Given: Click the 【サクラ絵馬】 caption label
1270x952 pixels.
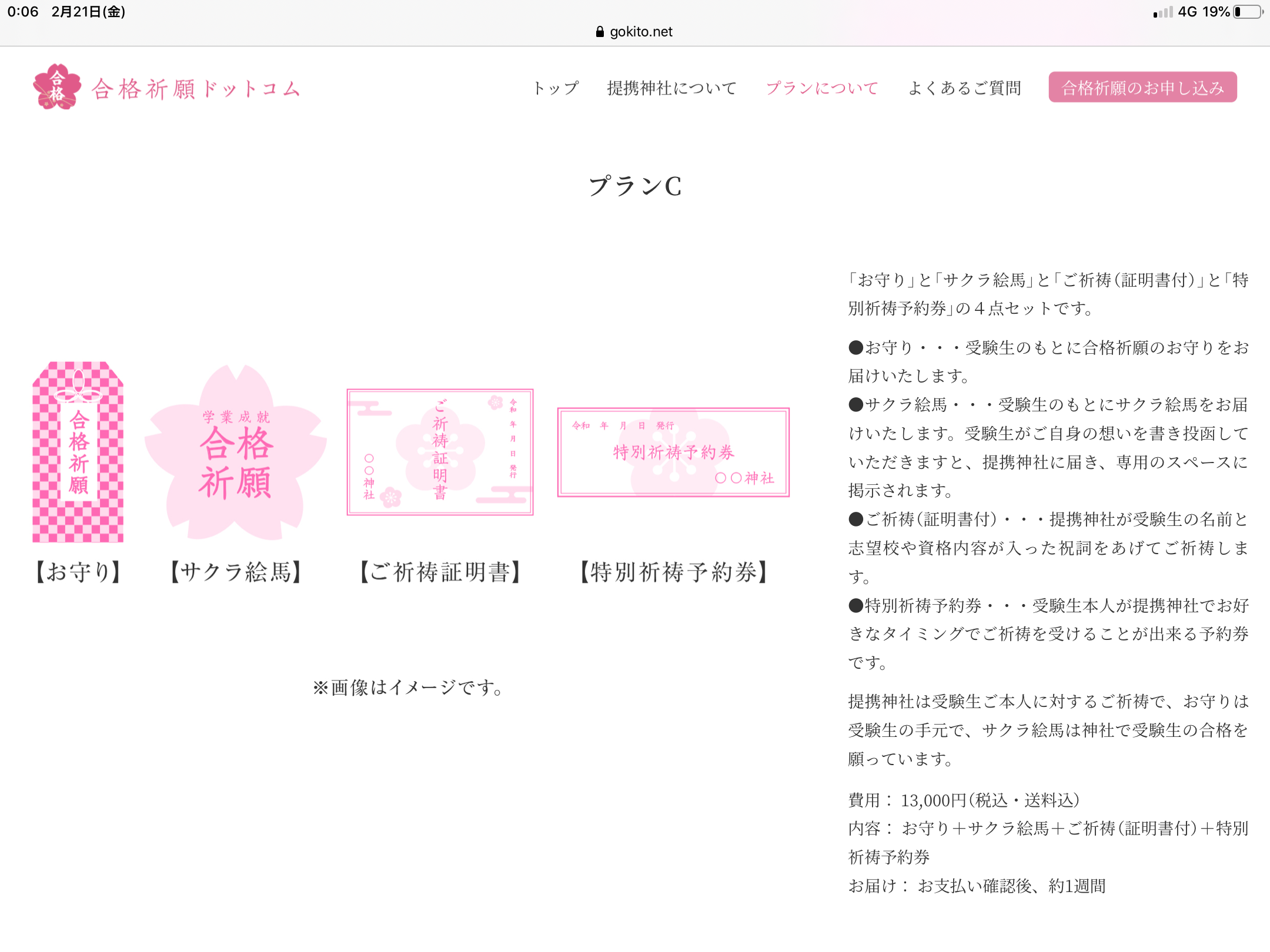Looking at the screenshot, I should 235,572.
